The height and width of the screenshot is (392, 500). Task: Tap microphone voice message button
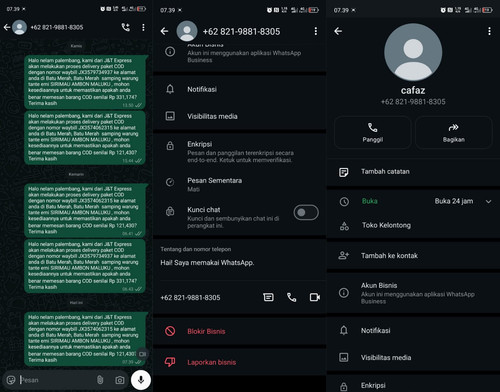click(141, 380)
